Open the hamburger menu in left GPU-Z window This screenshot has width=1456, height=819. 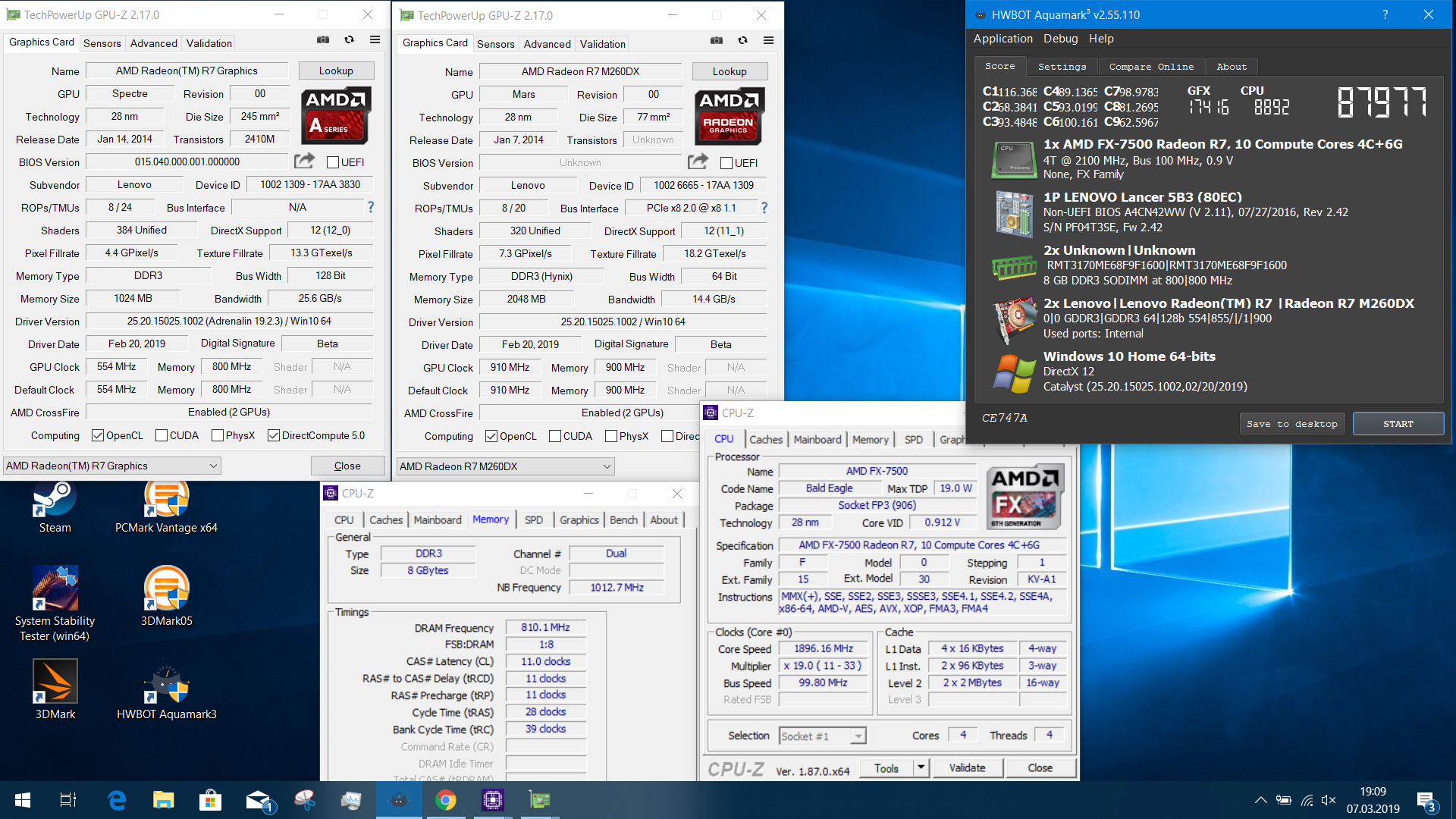coord(375,40)
